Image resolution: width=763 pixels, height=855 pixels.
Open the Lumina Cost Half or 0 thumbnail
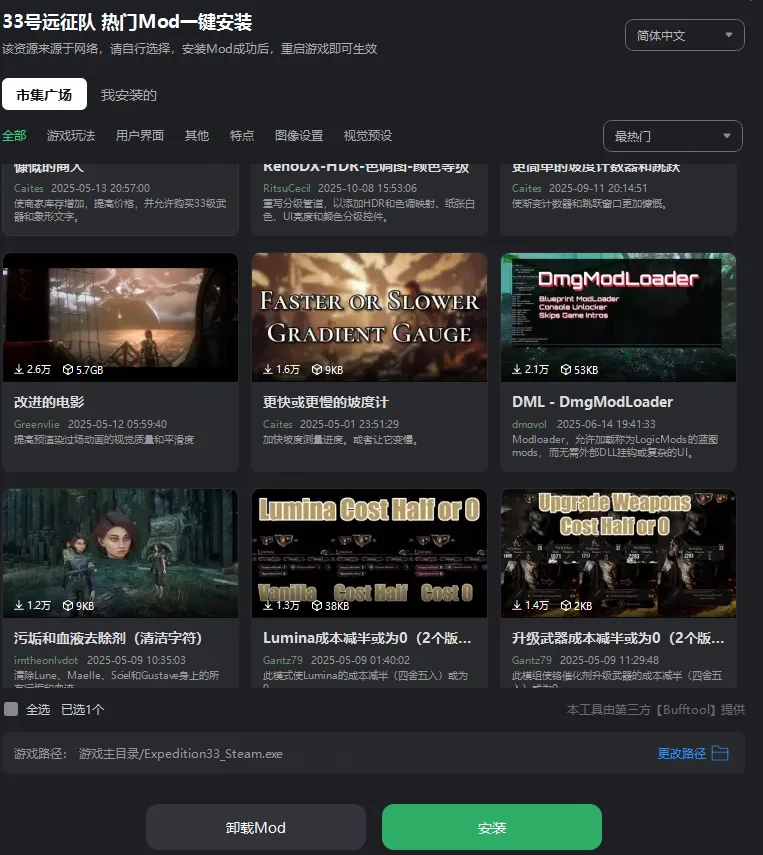click(369, 553)
